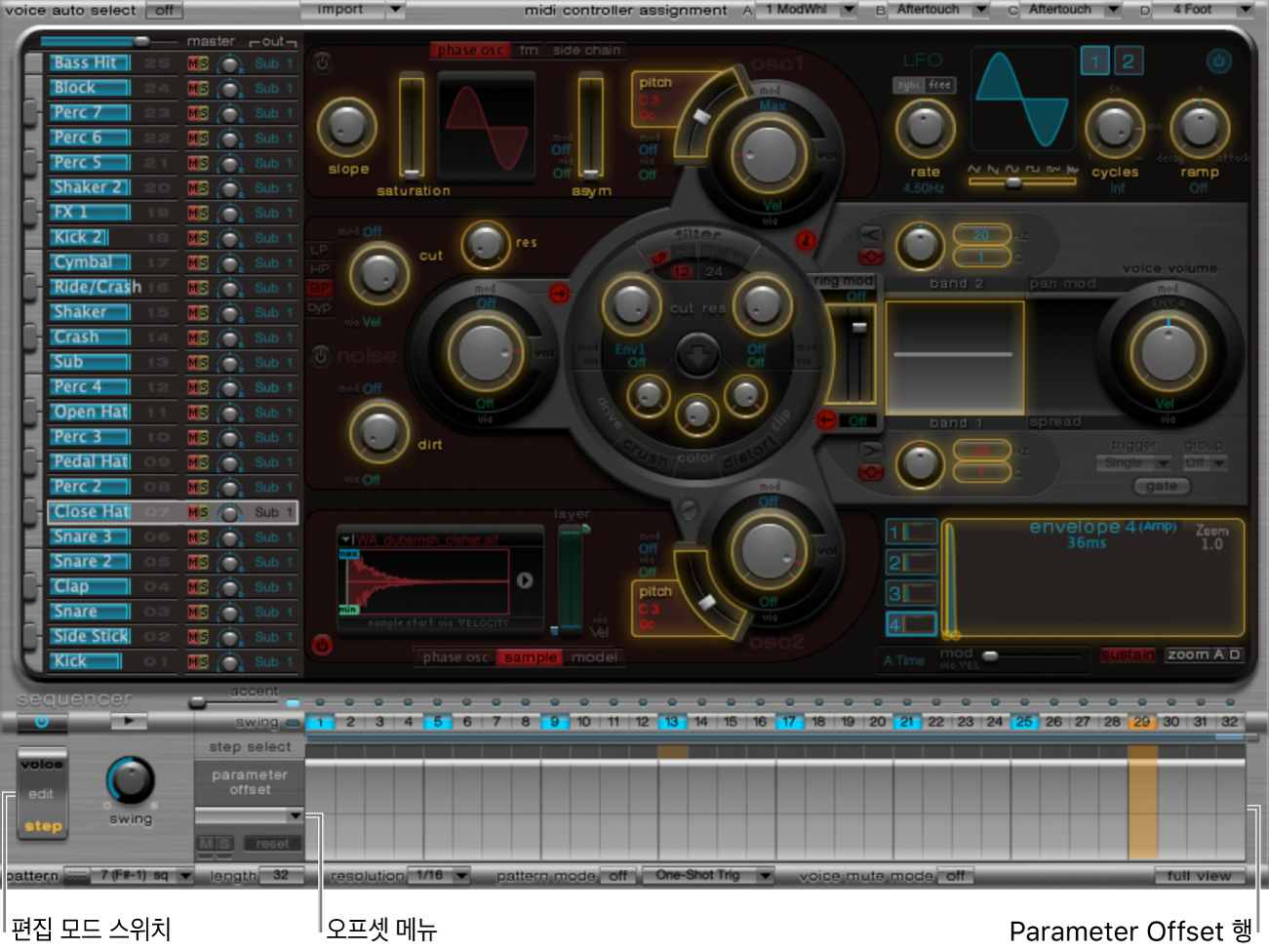The height and width of the screenshot is (952, 1269).
Task: Switch Oscillator 1 to fm mode
Action: (528, 51)
